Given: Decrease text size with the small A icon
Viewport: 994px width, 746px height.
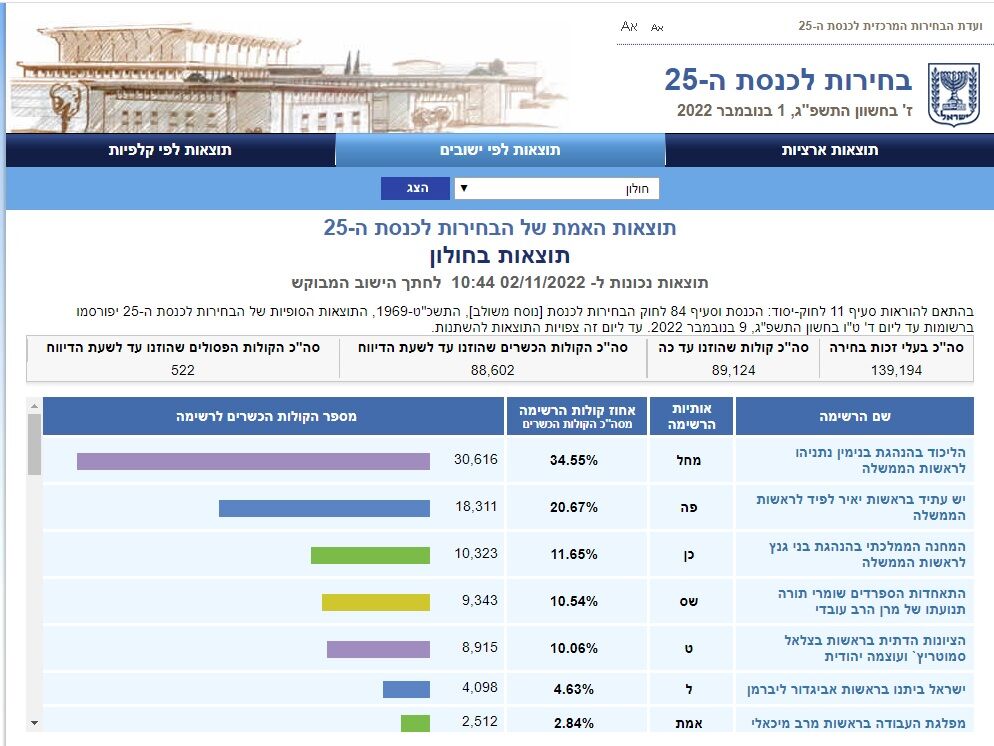Looking at the screenshot, I should pyautogui.click(x=657, y=27).
